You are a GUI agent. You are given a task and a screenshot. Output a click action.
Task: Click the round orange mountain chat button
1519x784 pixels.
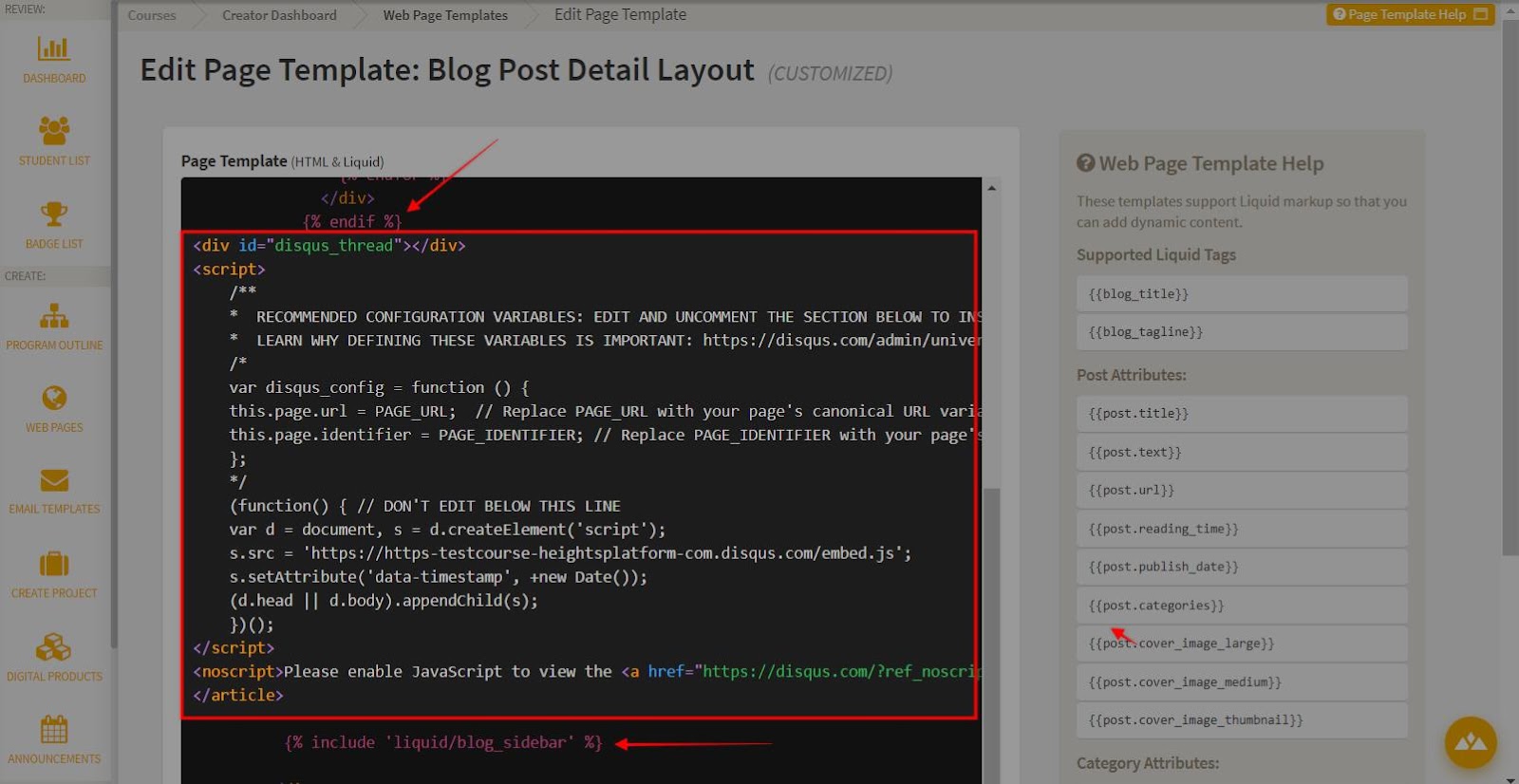click(x=1471, y=742)
